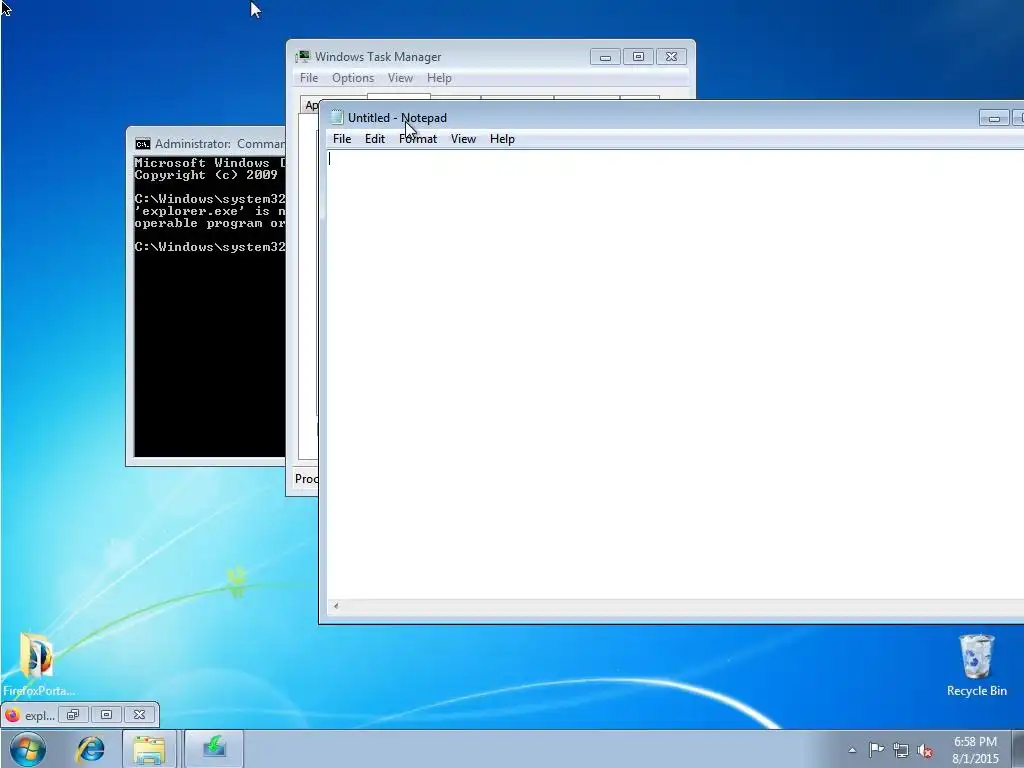Close the minimized 'expl...' window
The height and width of the screenshot is (768, 1024).
[139, 714]
